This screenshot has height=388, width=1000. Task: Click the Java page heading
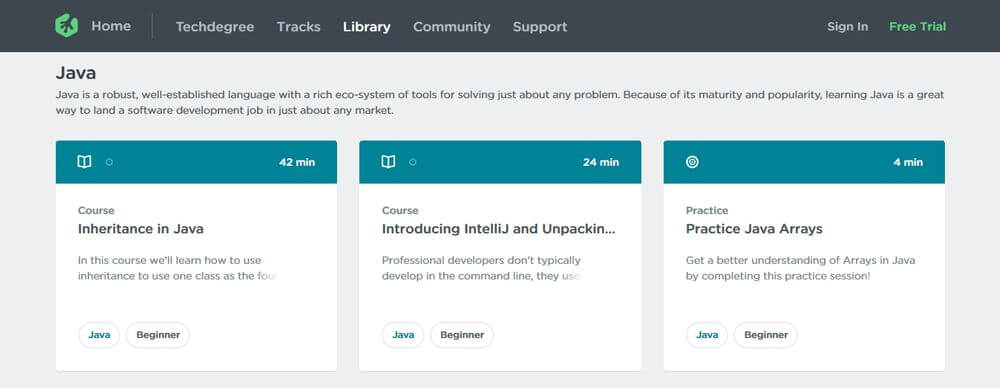click(76, 73)
